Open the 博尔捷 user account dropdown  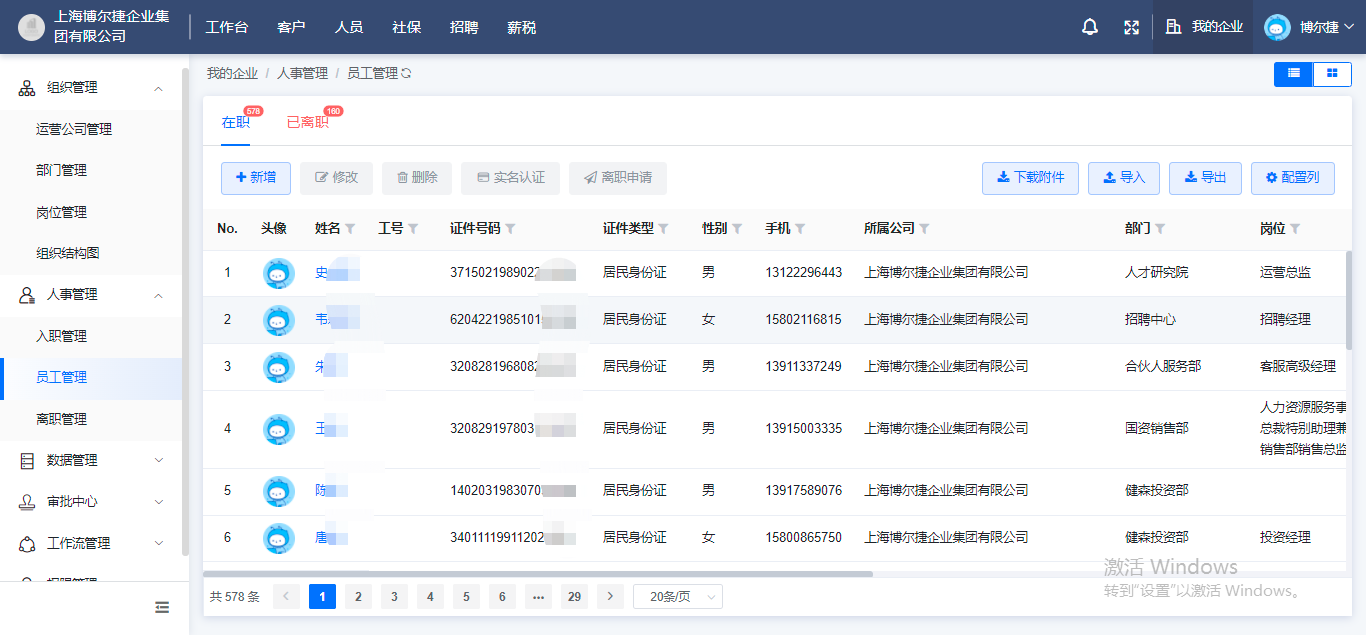point(1309,27)
